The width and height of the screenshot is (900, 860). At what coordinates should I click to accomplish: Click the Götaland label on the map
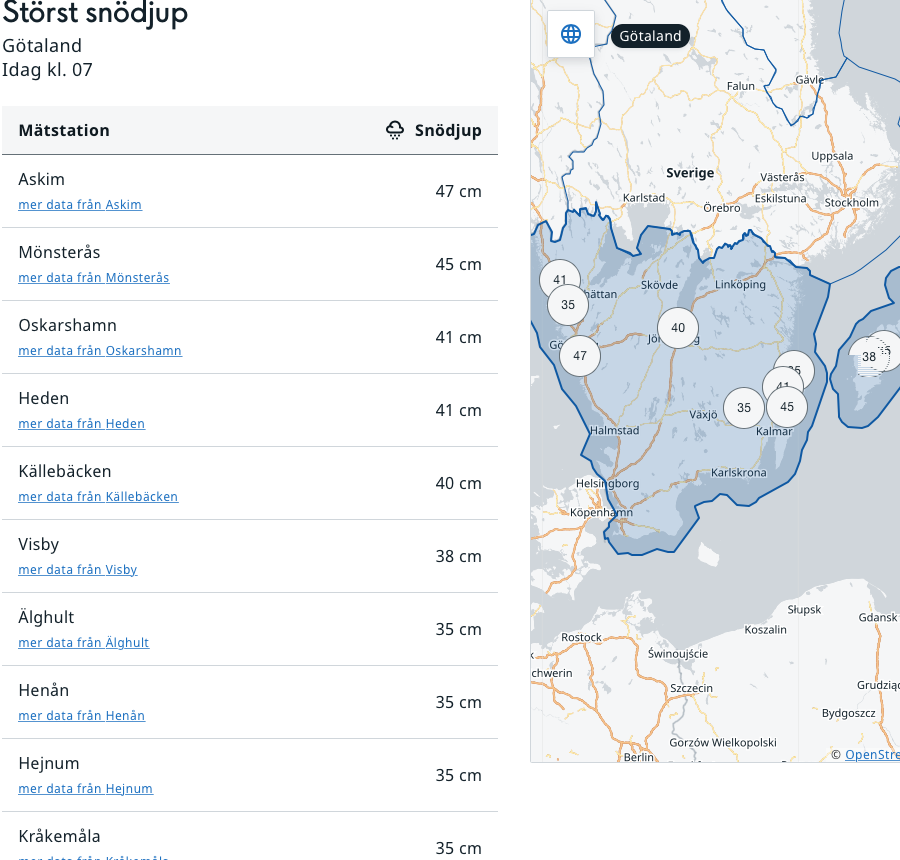click(650, 36)
